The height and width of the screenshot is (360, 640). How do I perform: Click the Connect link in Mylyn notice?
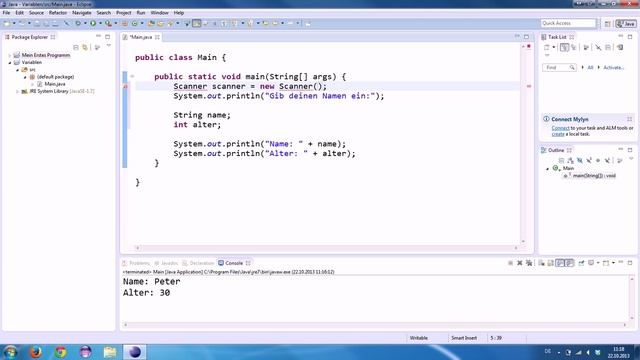coord(560,128)
